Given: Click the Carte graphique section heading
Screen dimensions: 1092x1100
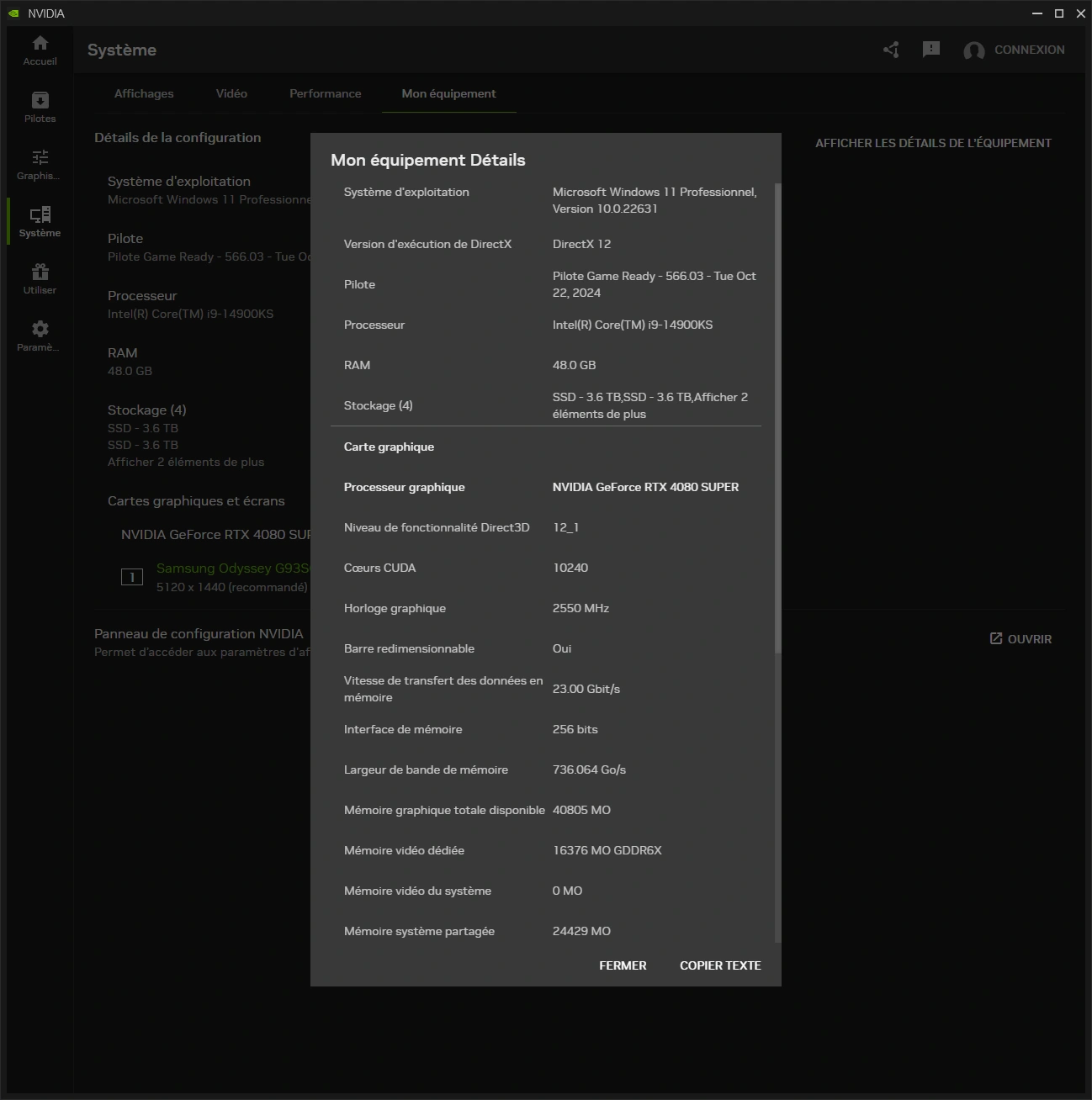Looking at the screenshot, I should pyautogui.click(x=389, y=447).
